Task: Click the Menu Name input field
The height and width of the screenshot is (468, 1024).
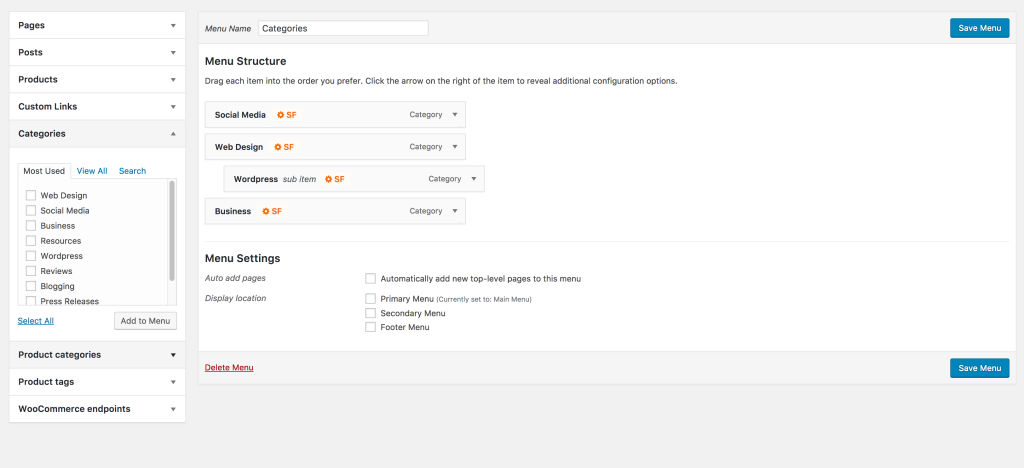Action: point(344,28)
